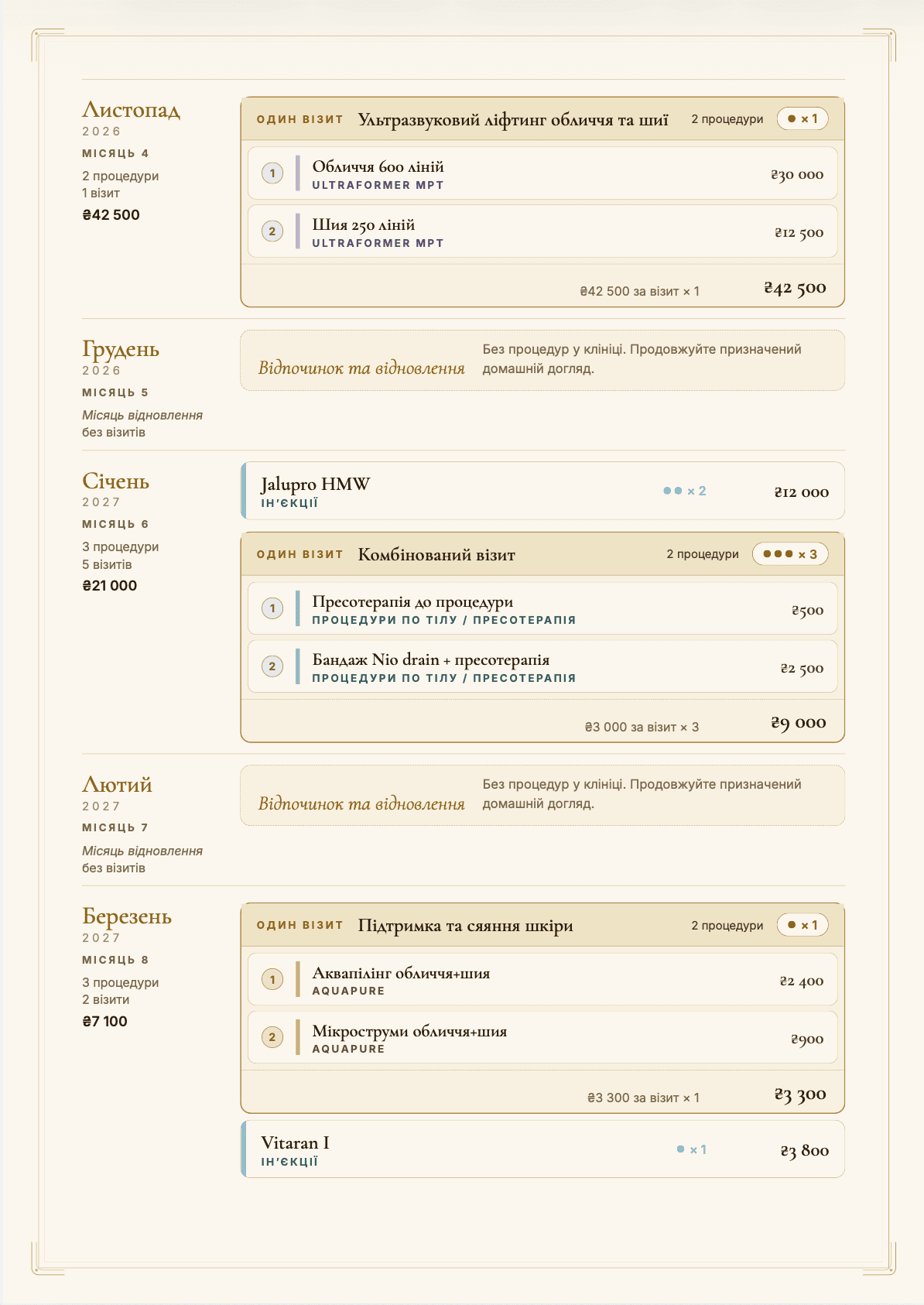924x1305 pixels.
Task: Select the Комбінований візит visit header
Action: (542, 554)
